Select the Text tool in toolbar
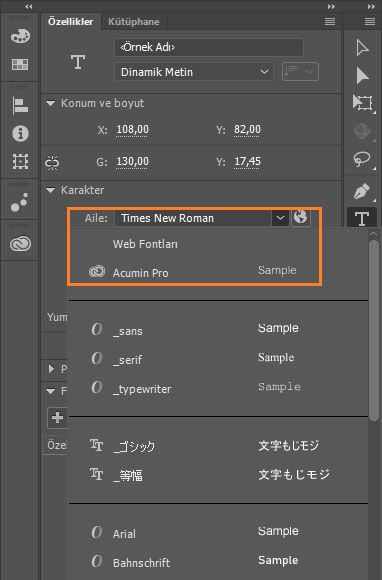This screenshot has width=382, height=580. click(362, 219)
